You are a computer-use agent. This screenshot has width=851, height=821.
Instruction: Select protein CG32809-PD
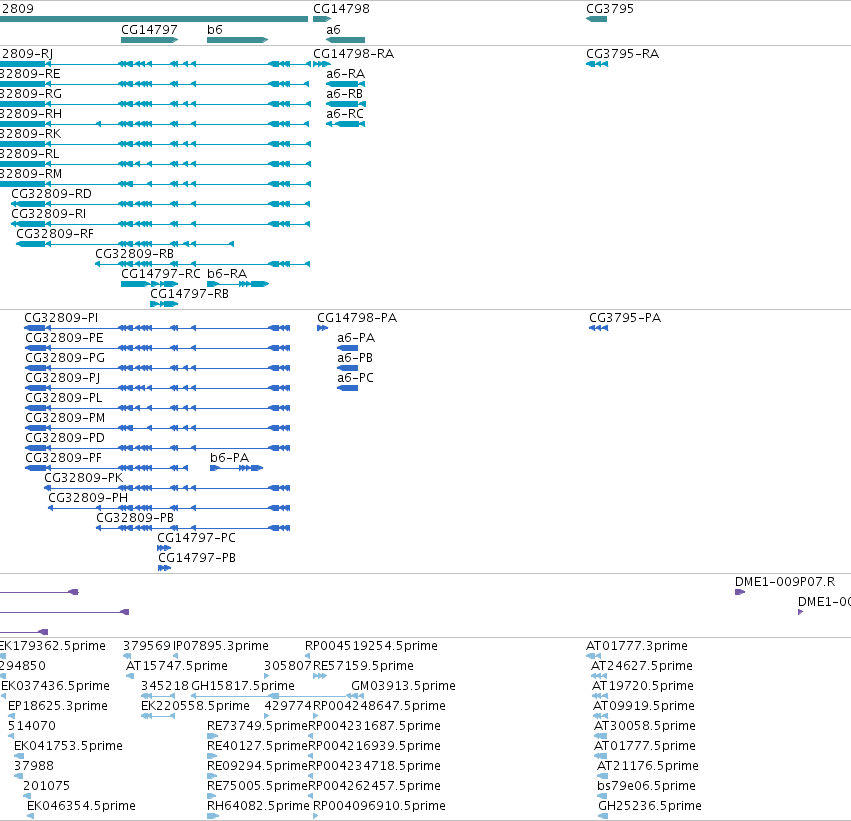click(157, 448)
